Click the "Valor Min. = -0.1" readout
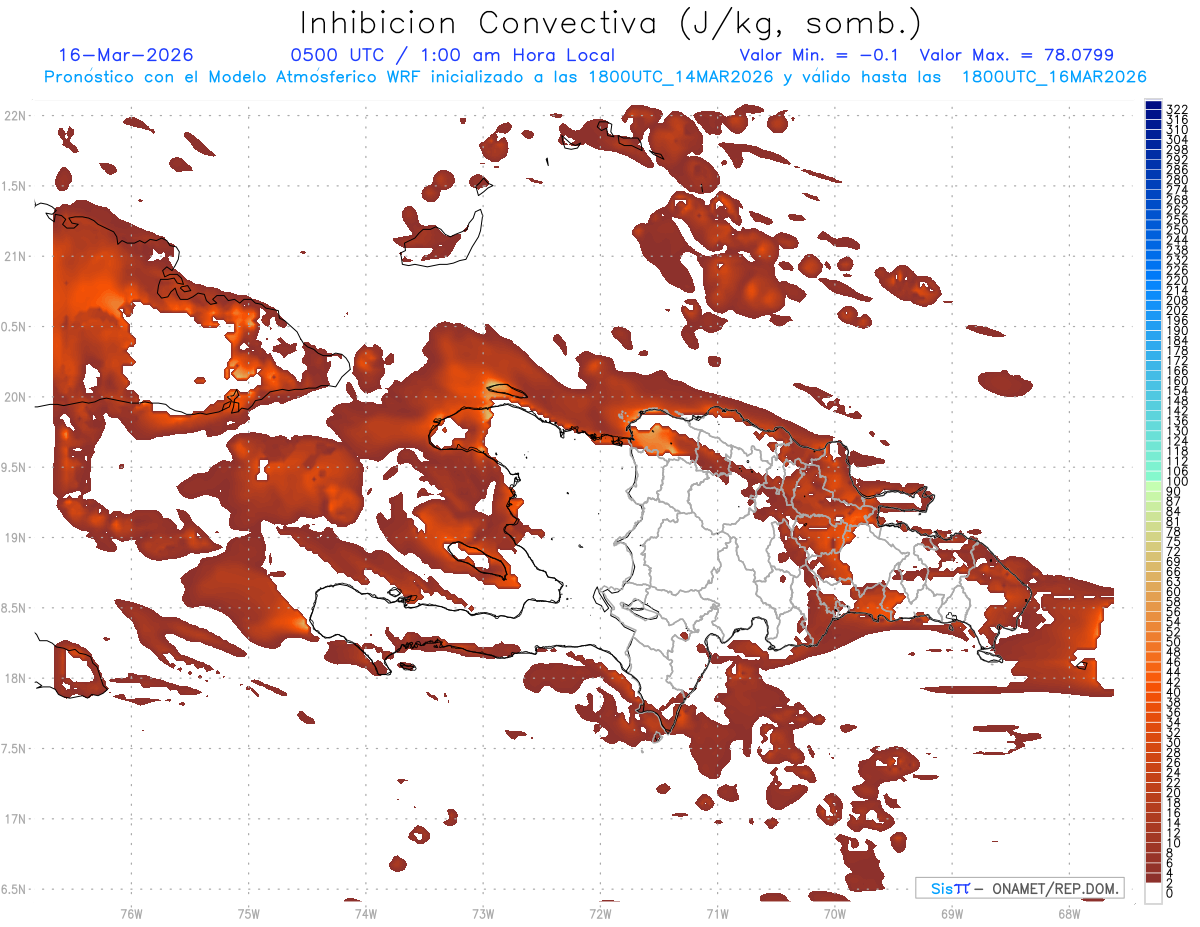This screenshot has width=1200, height=927. pyautogui.click(x=820, y=55)
